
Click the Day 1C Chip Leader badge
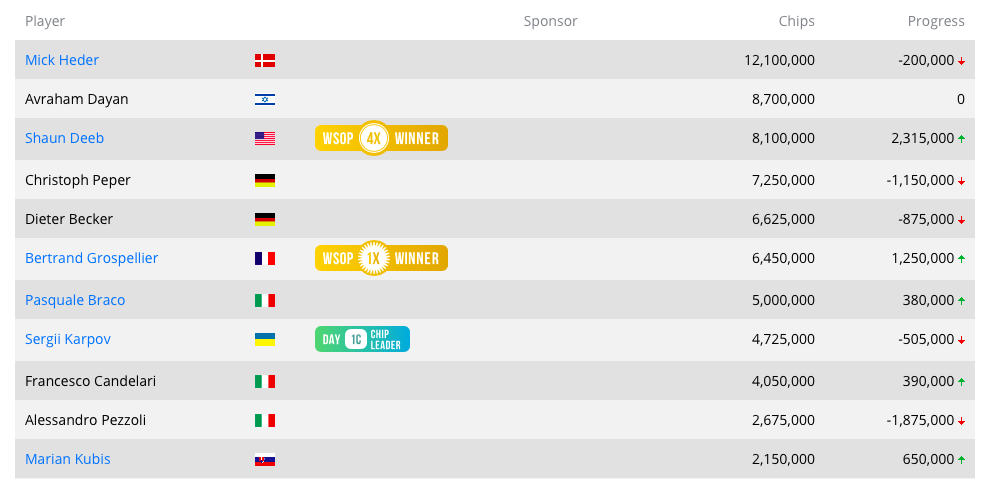(362, 339)
